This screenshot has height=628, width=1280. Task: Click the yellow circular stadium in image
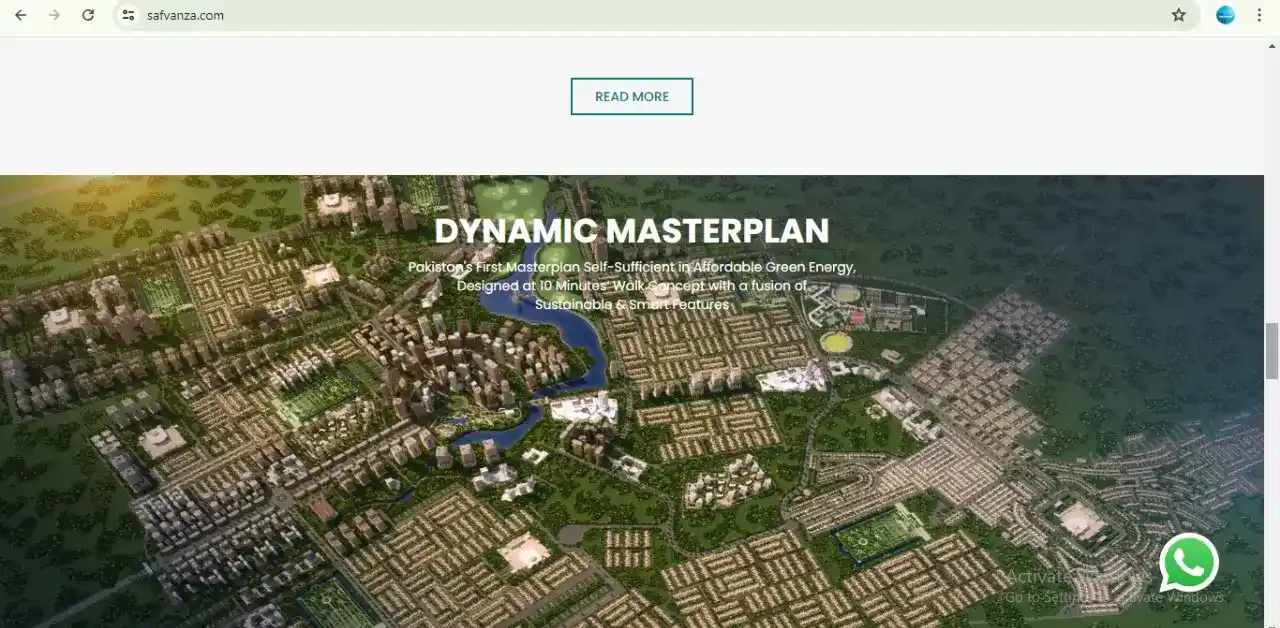[835, 342]
